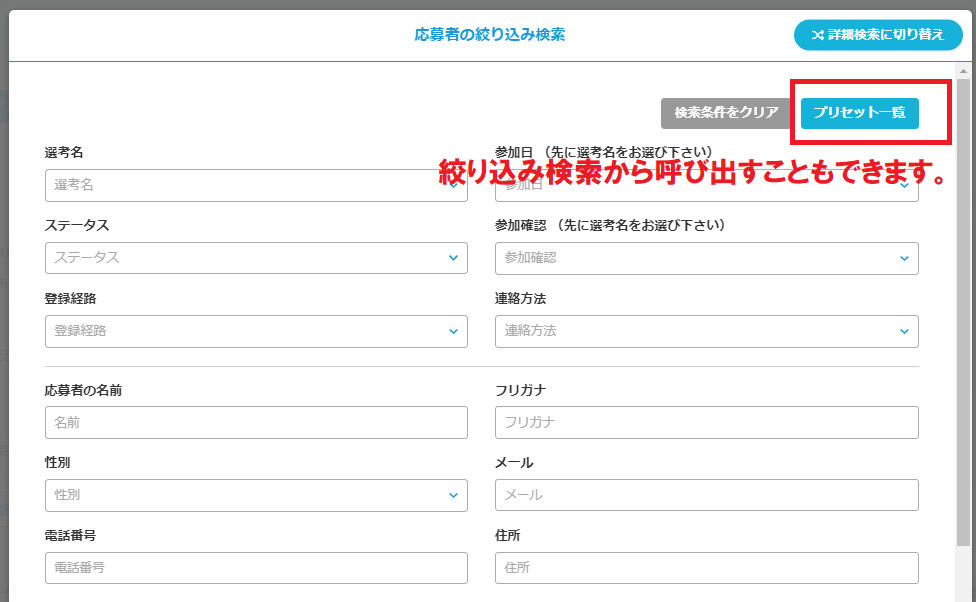Click the shuffle icon on 詳細検索に切り替え
Viewport: 976px width, 602px height.
pyautogui.click(x=817, y=35)
